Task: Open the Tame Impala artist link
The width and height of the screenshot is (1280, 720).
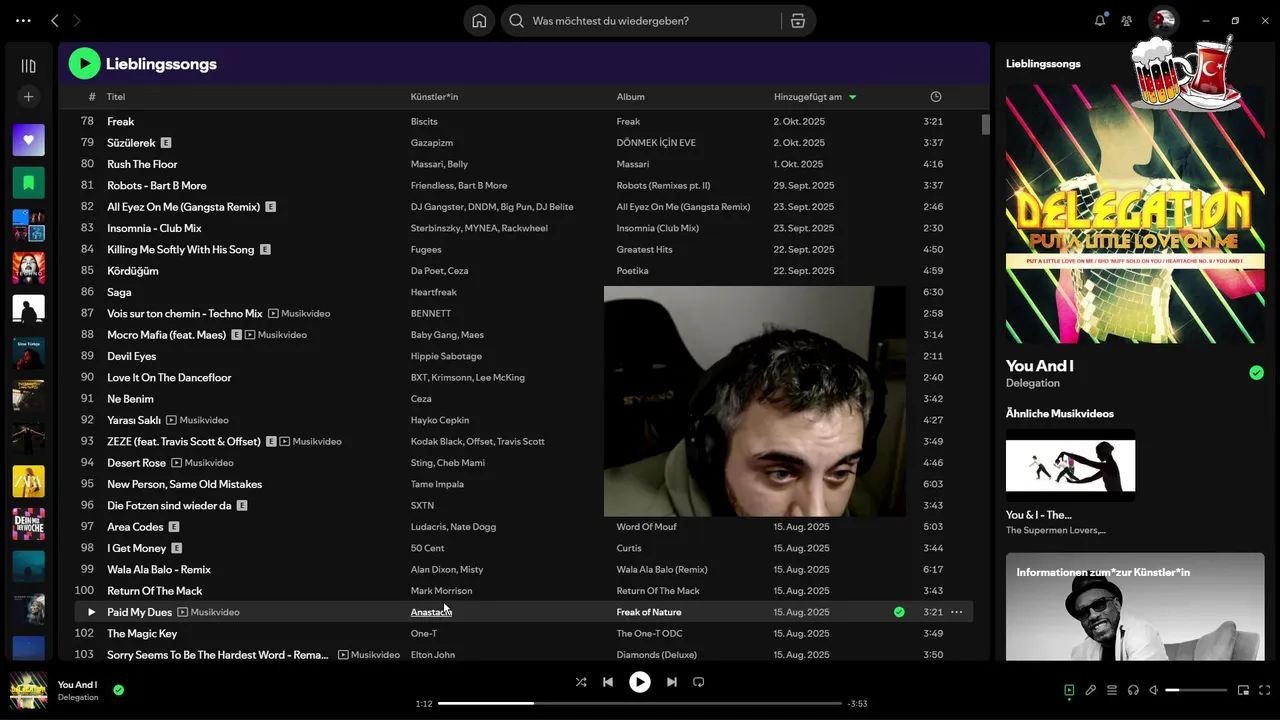Action: point(437,484)
